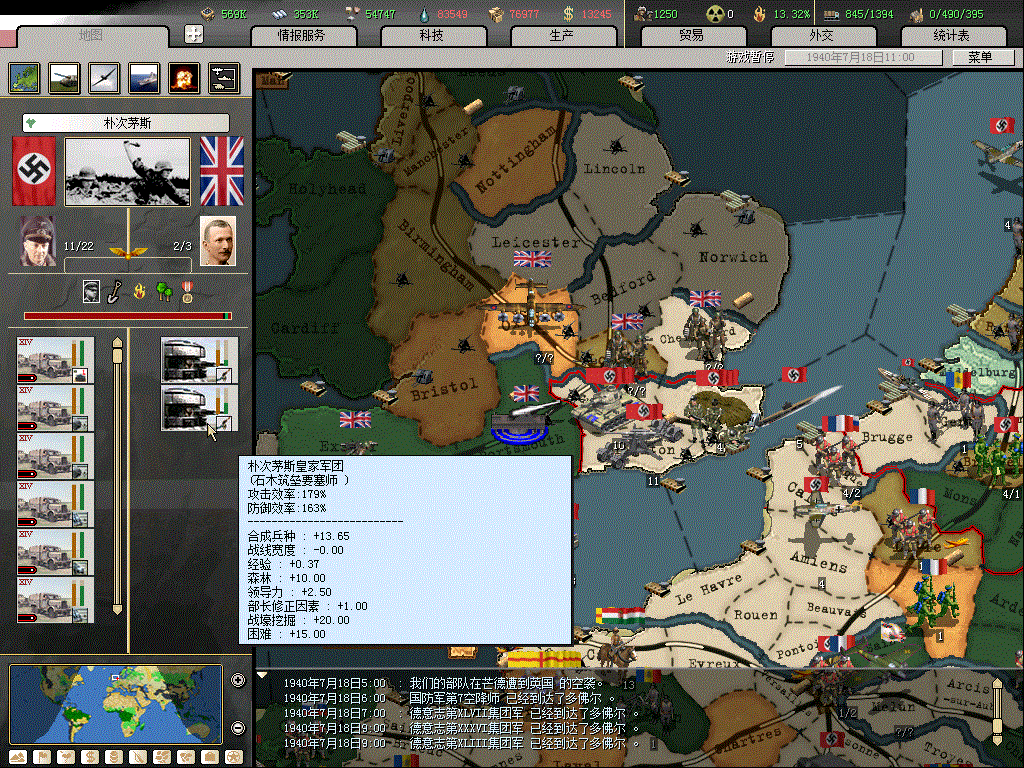Open the 贸易 tab

coord(692,35)
